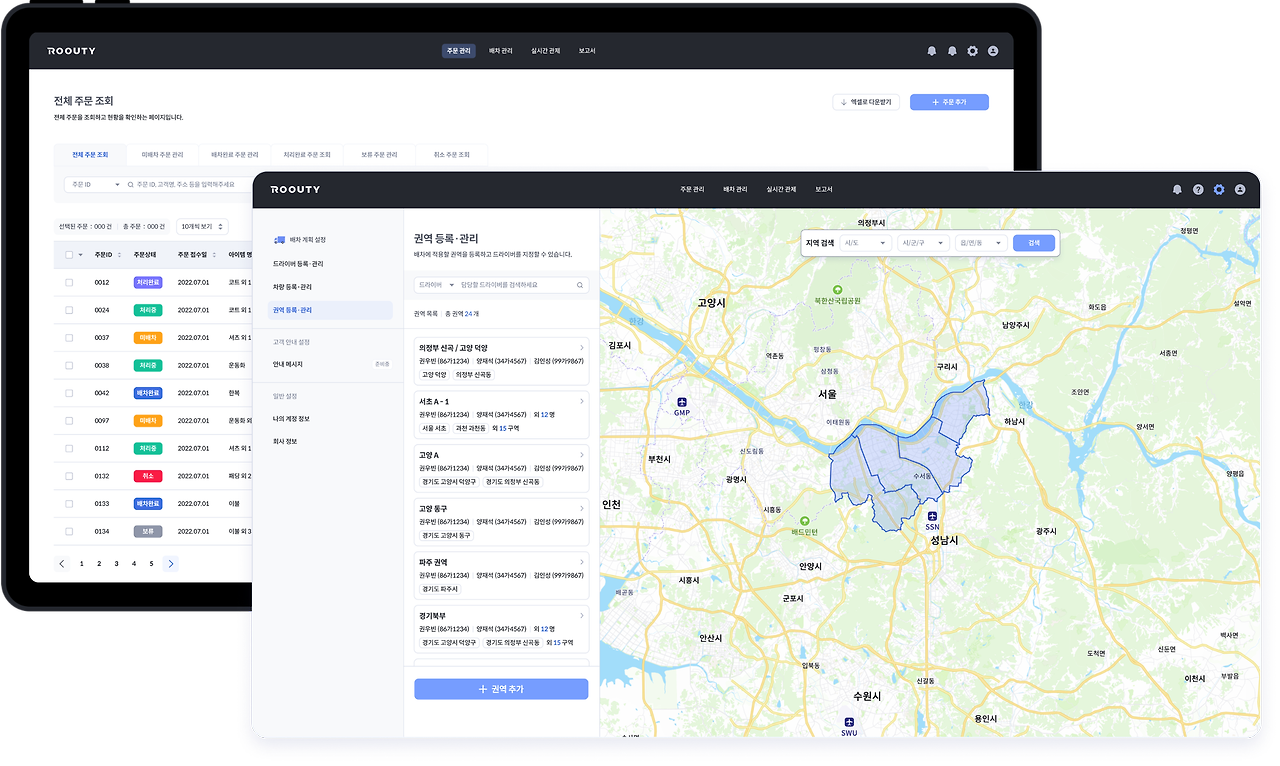This screenshot has width=1280, height=766.
Task: Open the settings gear in the front window header
Action: coord(1219,189)
